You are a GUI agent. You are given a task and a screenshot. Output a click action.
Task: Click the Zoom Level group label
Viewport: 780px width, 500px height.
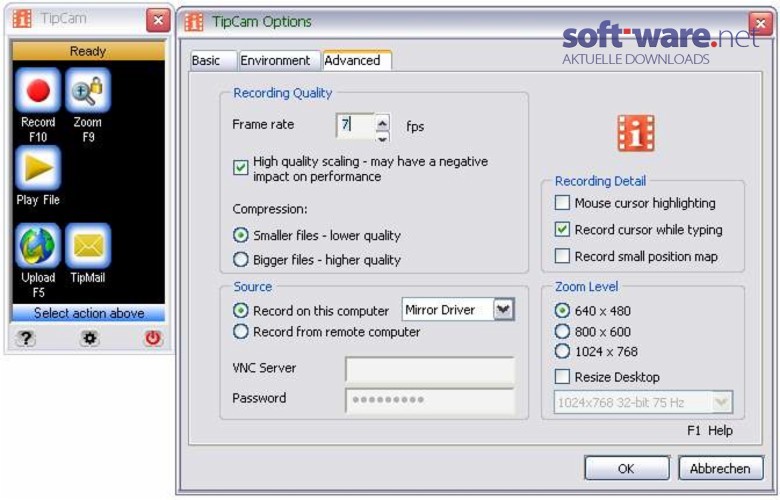pos(586,287)
